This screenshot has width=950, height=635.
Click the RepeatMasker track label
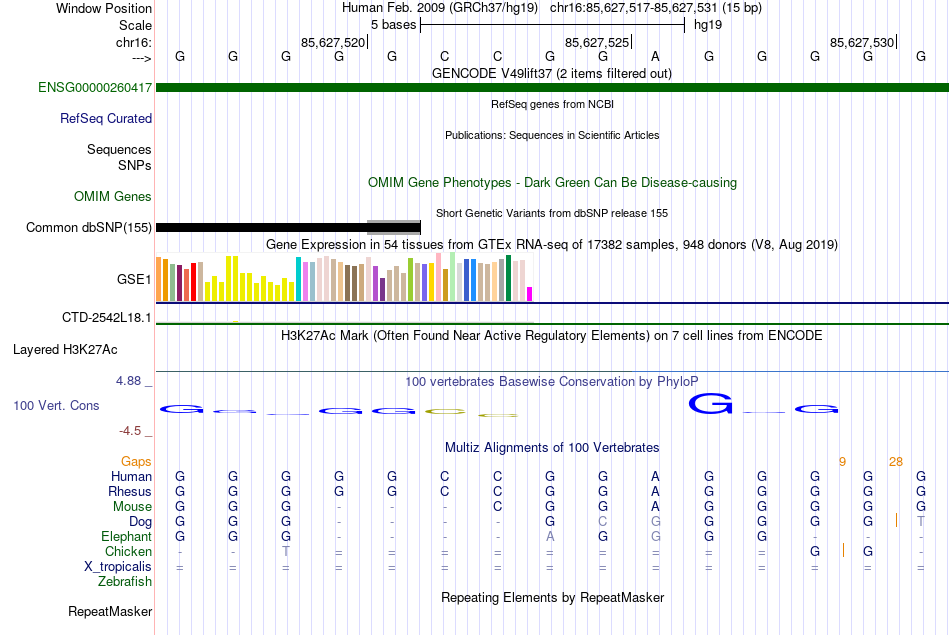(x=110, y=611)
